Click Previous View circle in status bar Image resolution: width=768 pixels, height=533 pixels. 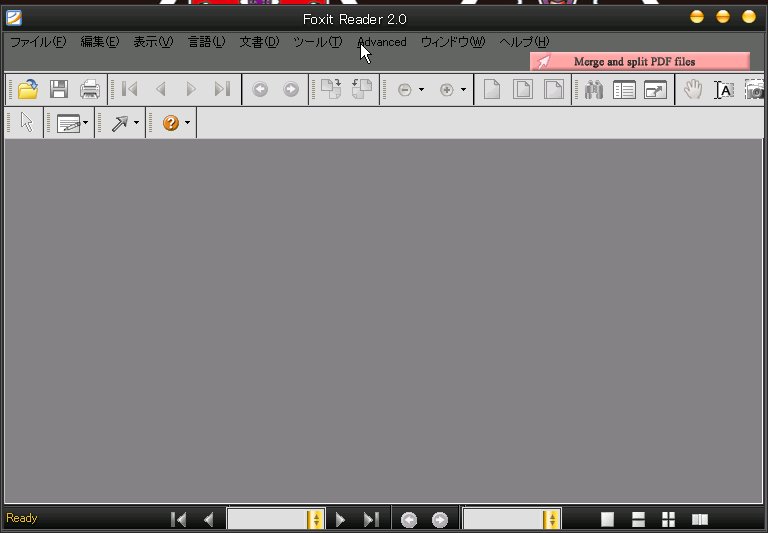coord(409,520)
